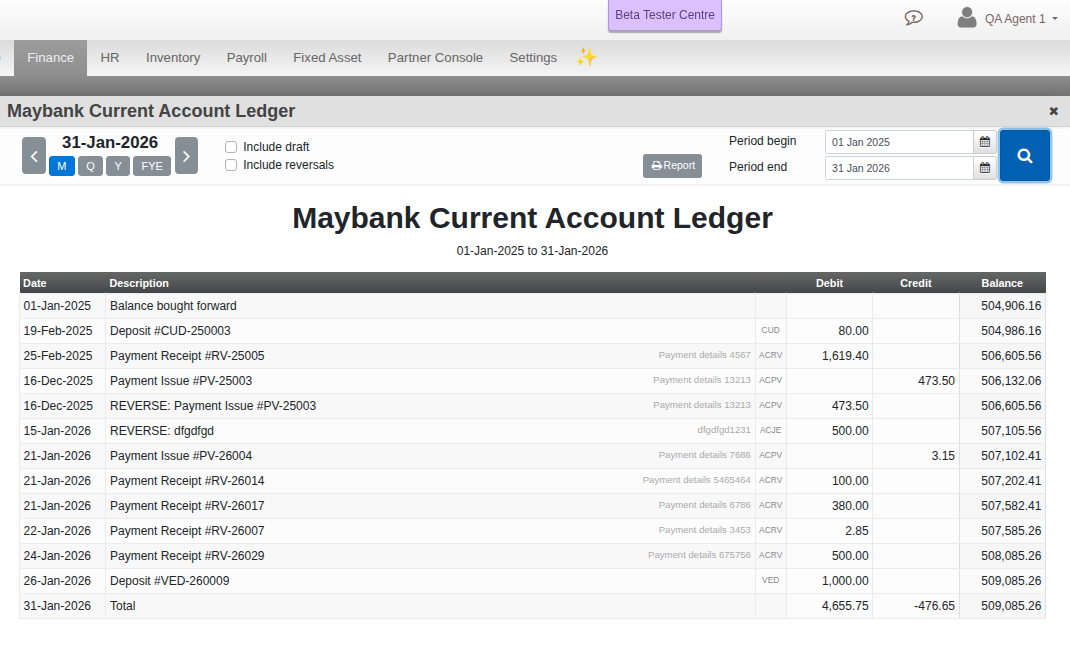The width and height of the screenshot is (1070, 650).
Task: Open the Partner Console tab
Action: [x=435, y=58]
